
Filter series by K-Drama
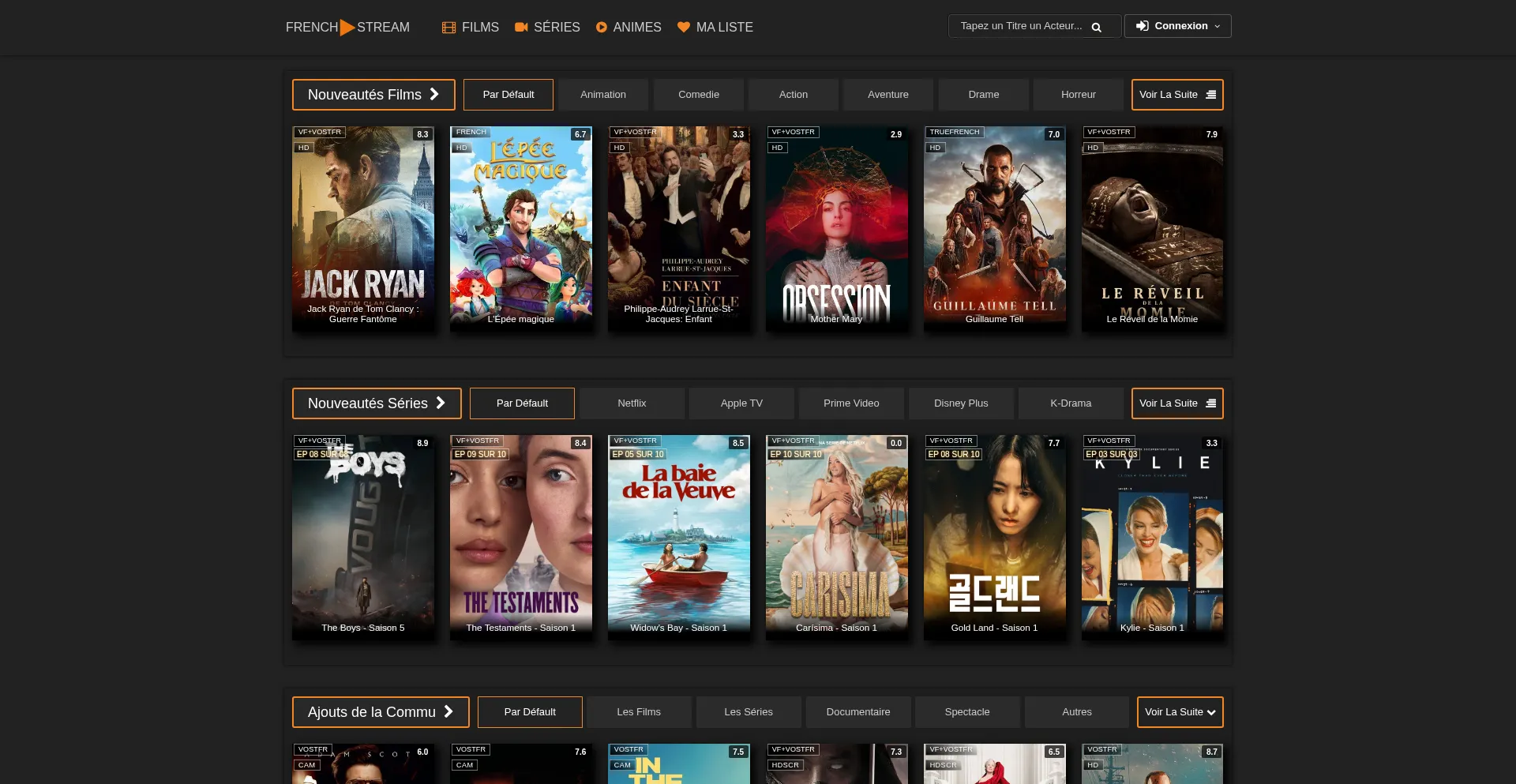pyautogui.click(x=1071, y=403)
